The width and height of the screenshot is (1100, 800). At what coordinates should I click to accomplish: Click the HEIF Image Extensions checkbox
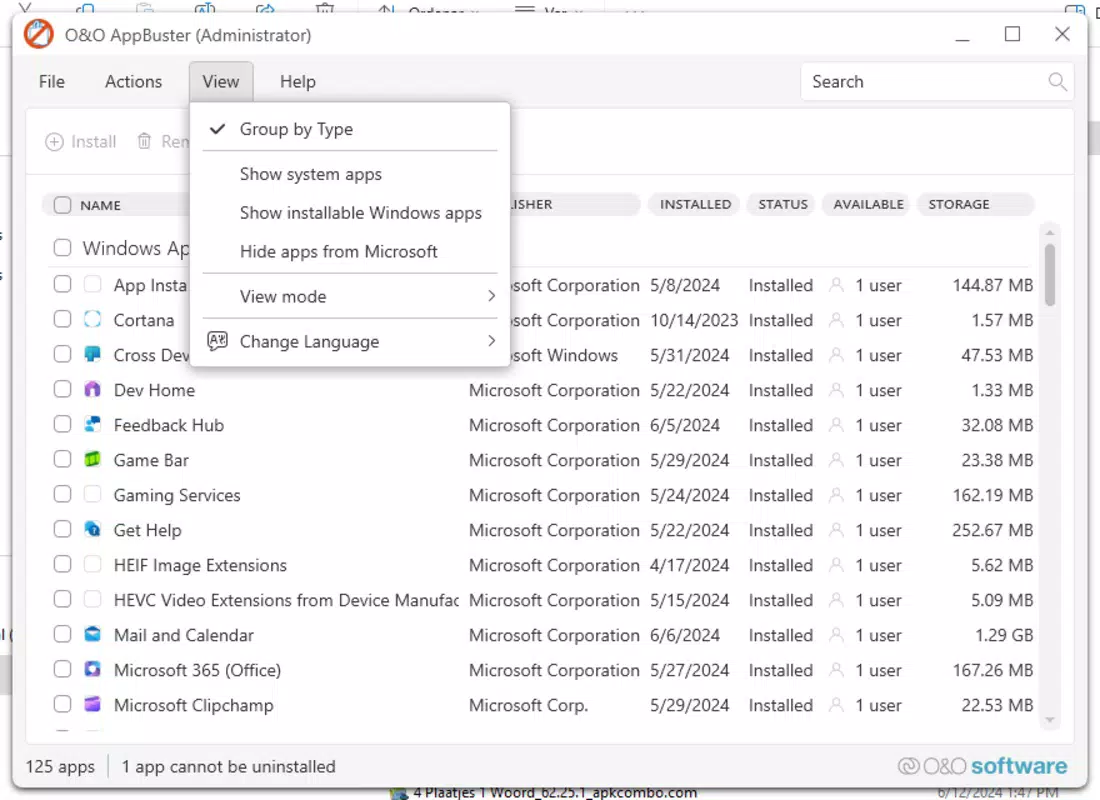point(62,565)
